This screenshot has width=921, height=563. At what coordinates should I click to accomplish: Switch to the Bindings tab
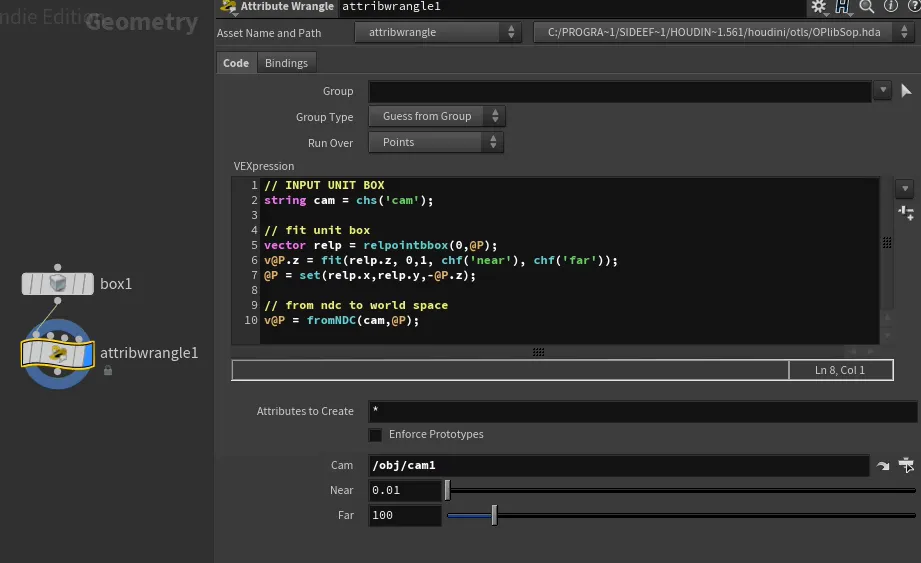coord(286,63)
